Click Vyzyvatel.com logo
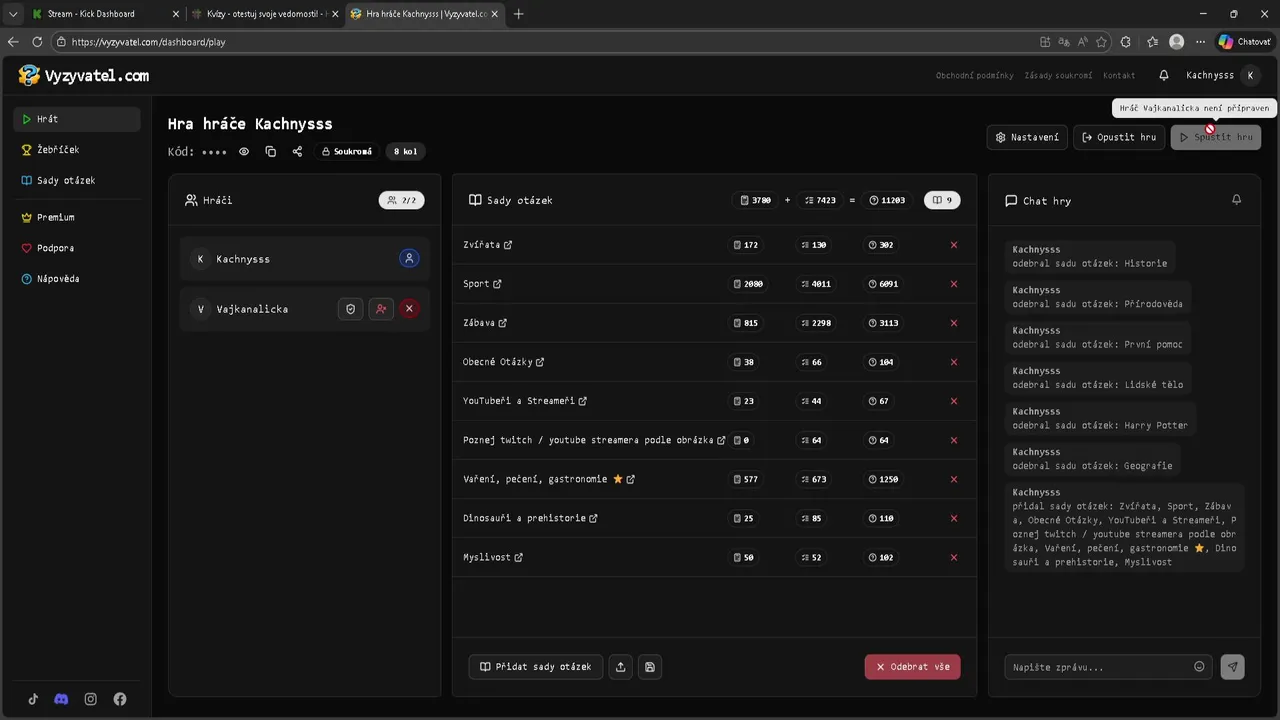The image size is (1280, 720). (84, 75)
